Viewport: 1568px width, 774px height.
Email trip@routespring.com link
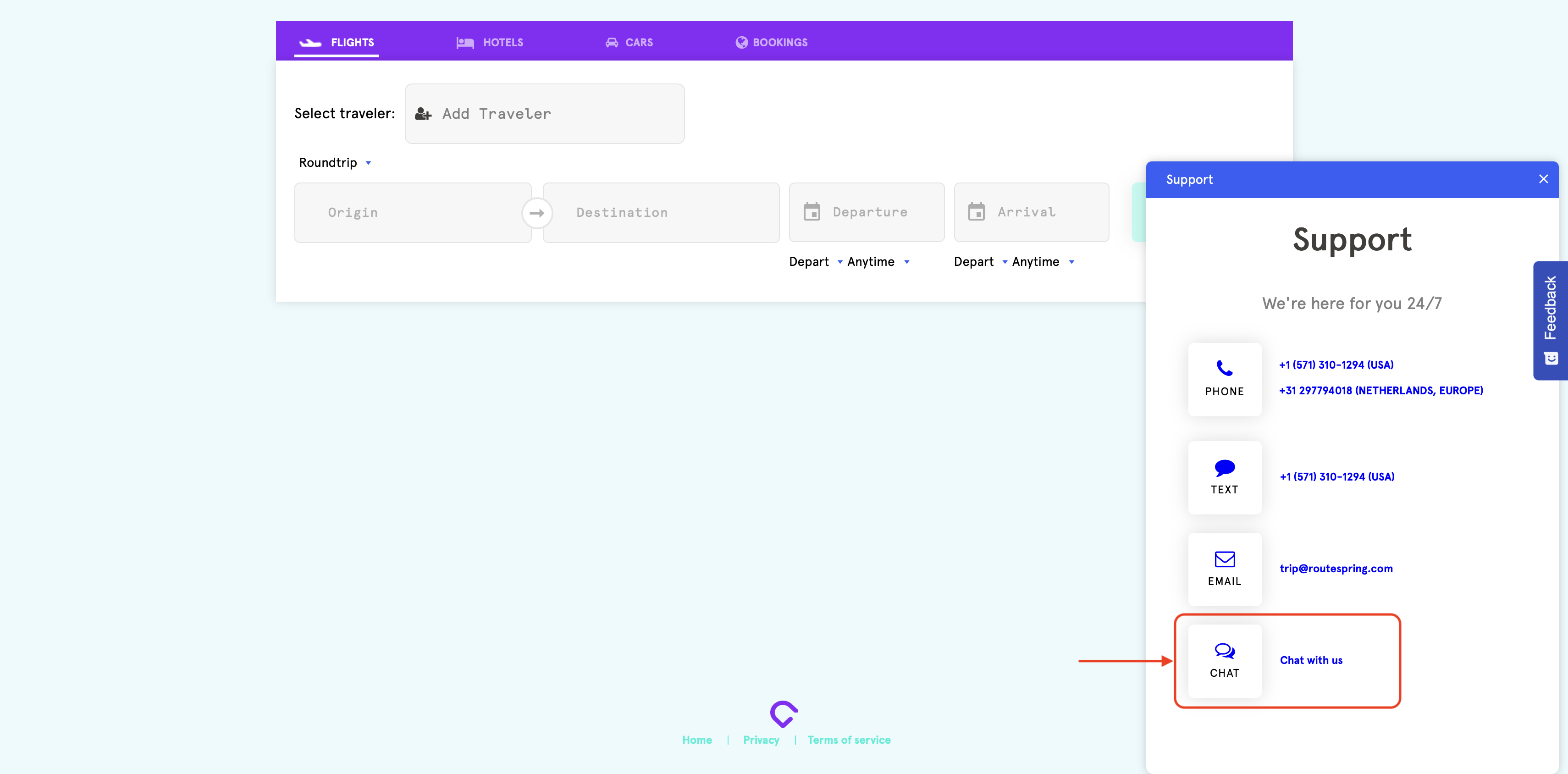pyautogui.click(x=1336, y=568)
